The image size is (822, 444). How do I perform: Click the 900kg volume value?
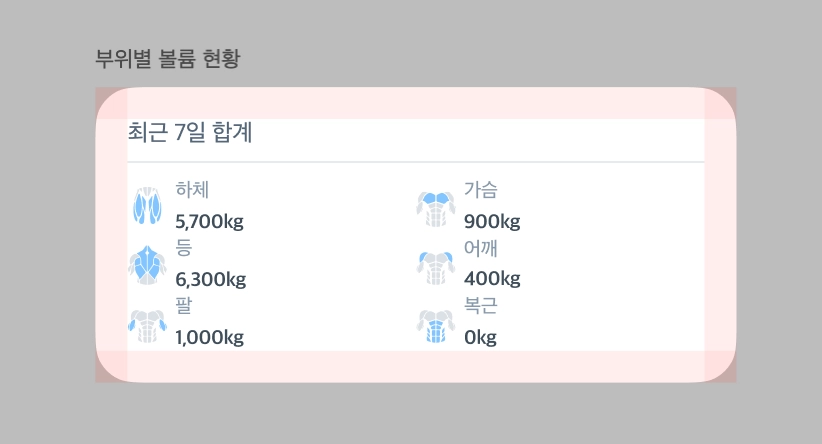pyautogui.click(x=492, y=221)
